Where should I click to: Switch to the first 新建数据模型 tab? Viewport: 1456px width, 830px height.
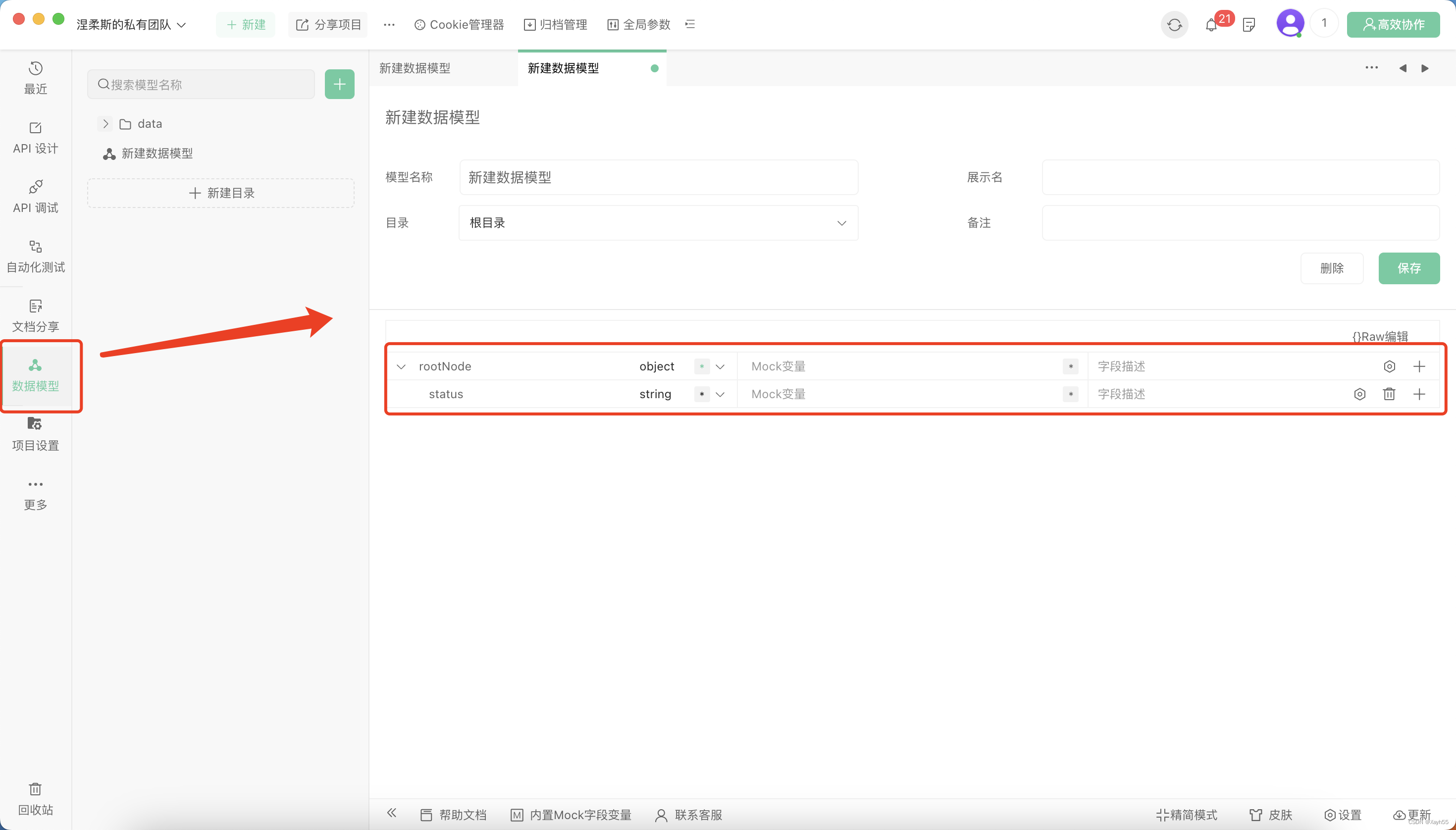(x=415, y=68)
